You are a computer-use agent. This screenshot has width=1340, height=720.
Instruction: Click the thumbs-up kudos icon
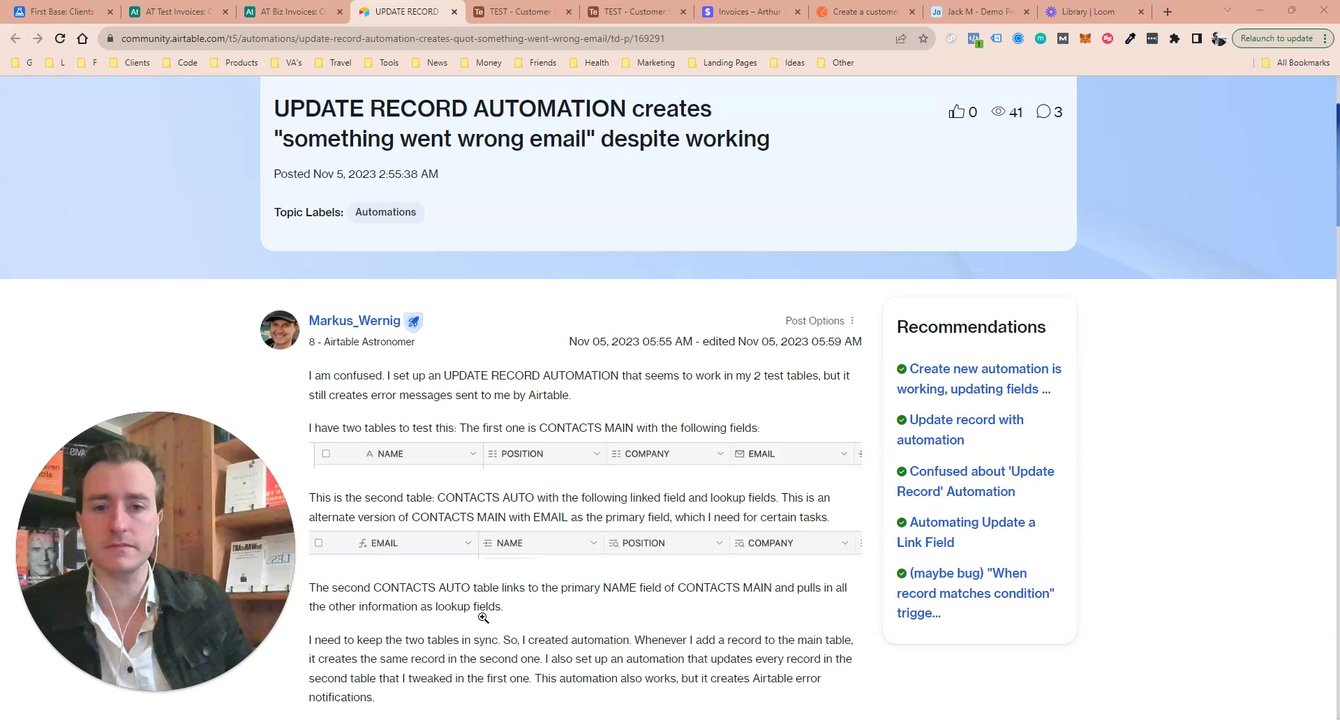click(956, 112)
